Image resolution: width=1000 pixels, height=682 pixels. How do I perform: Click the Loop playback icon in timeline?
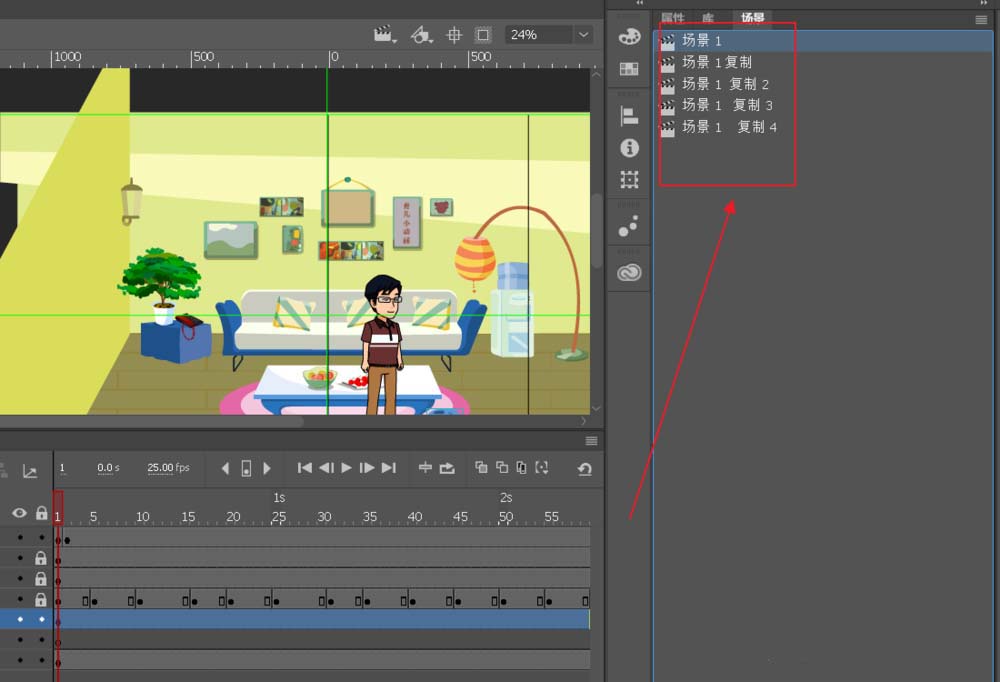tap(447, 468)
